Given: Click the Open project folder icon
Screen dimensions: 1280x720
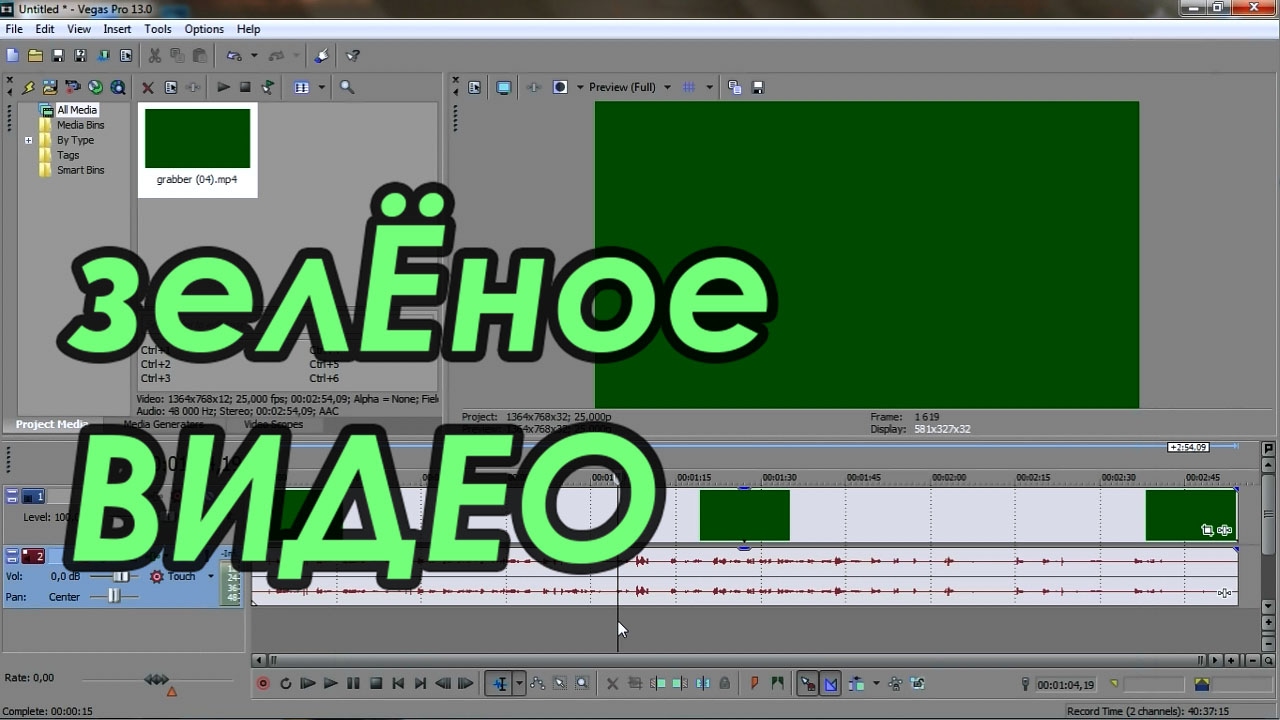Looking at the screenshot, I should point(35,56).
